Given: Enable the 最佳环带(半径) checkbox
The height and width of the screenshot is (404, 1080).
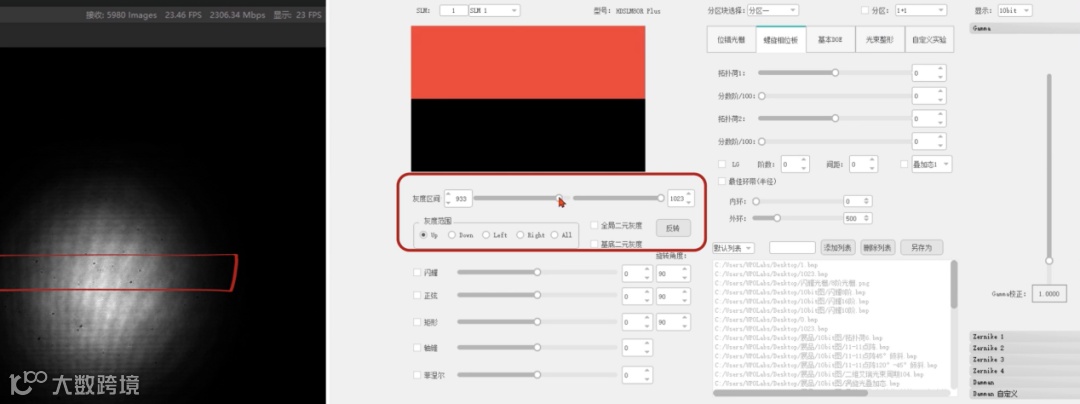Looking at the screenshot, I should coord(722,181).
